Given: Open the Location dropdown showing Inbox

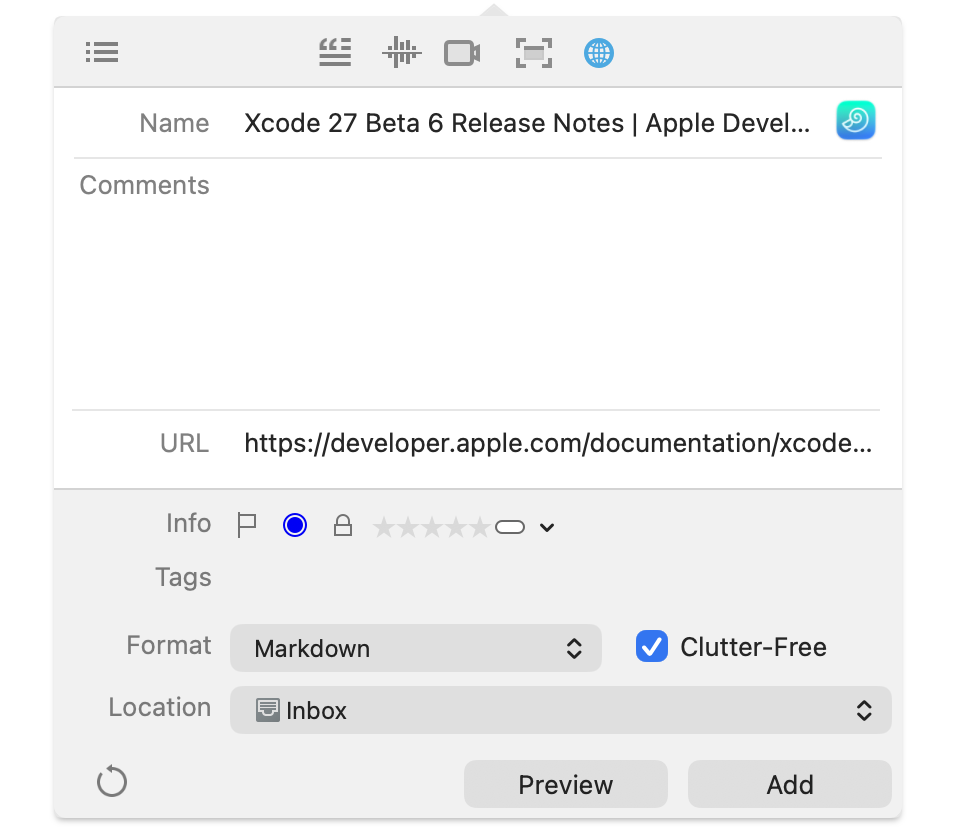Looking at the screenshot, I should click(x=561, y=710).
